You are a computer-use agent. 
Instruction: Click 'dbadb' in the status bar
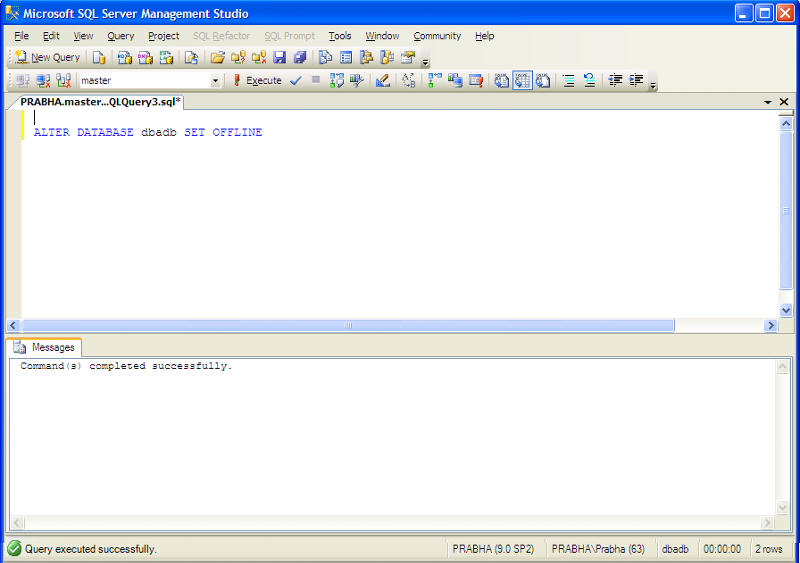click(x=675, y=549)
